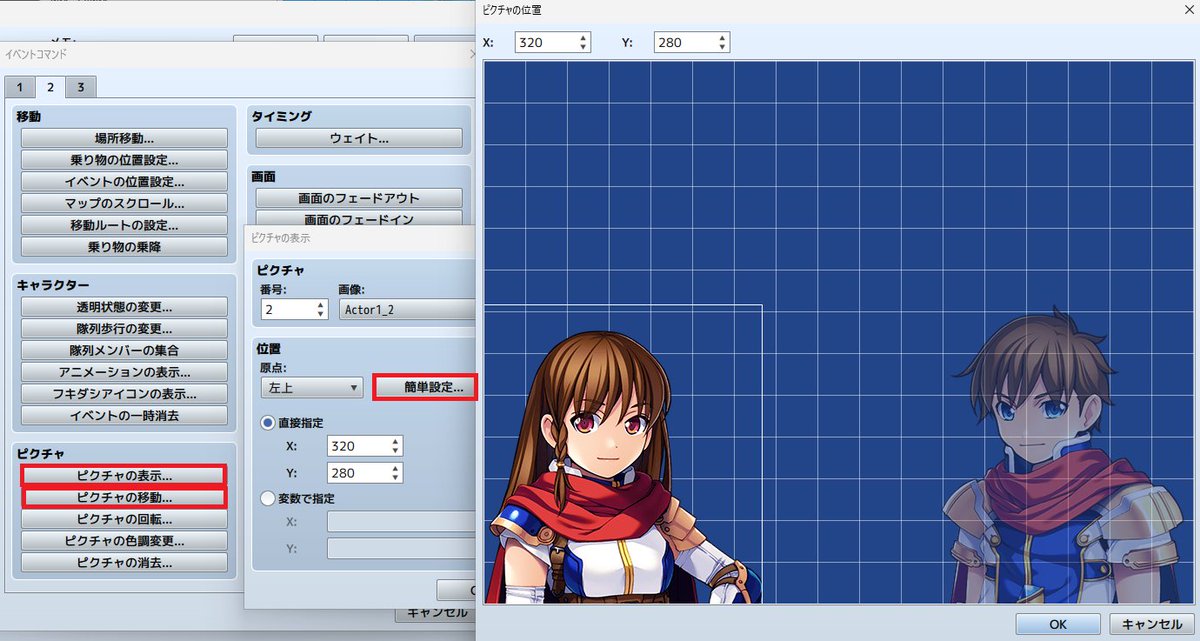Click picture 番号 field showing 2
Viewport: 1200px width, 641px height.
286,310
